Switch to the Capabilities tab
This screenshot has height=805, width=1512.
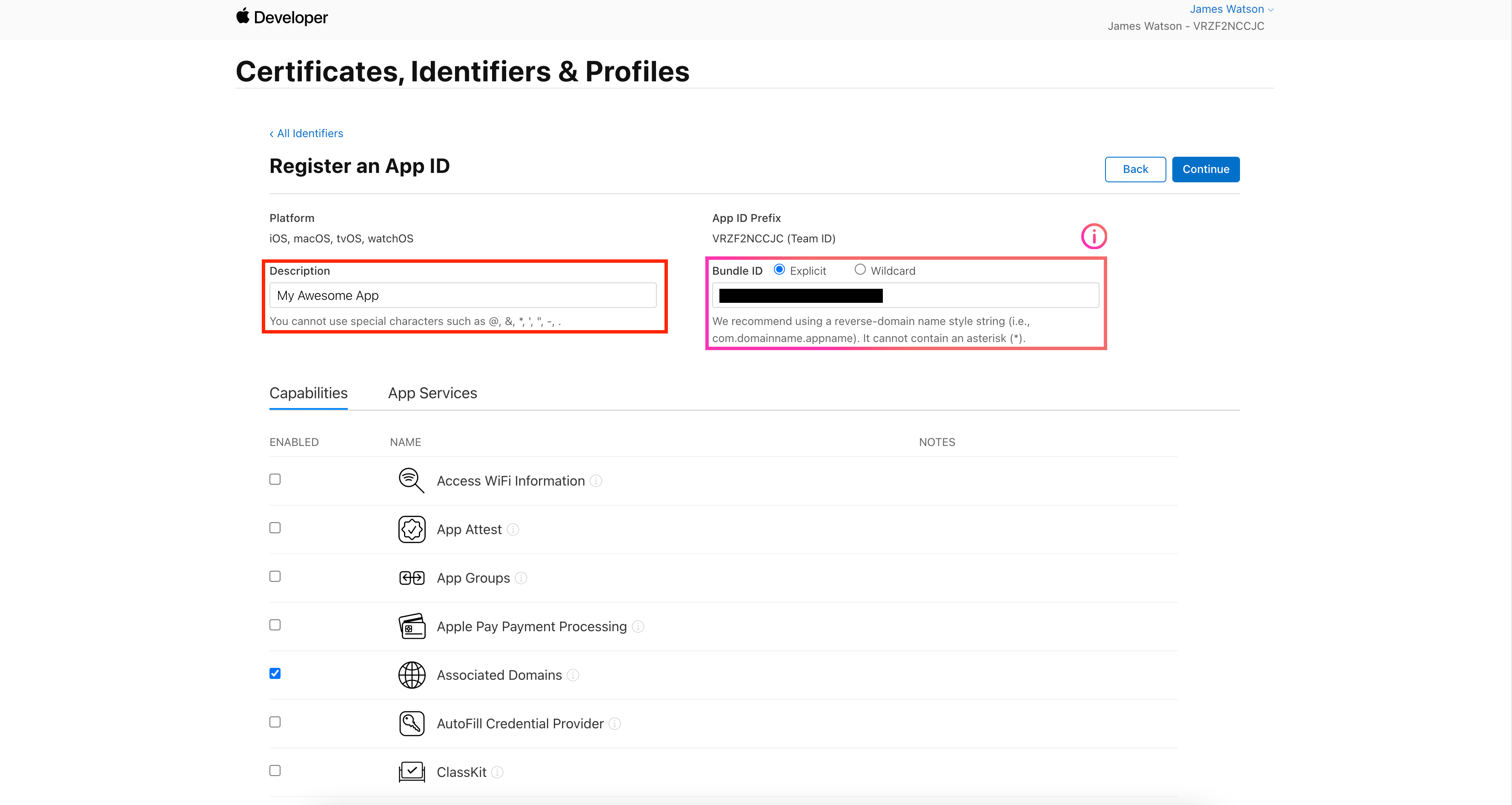[x=308, y=393]
